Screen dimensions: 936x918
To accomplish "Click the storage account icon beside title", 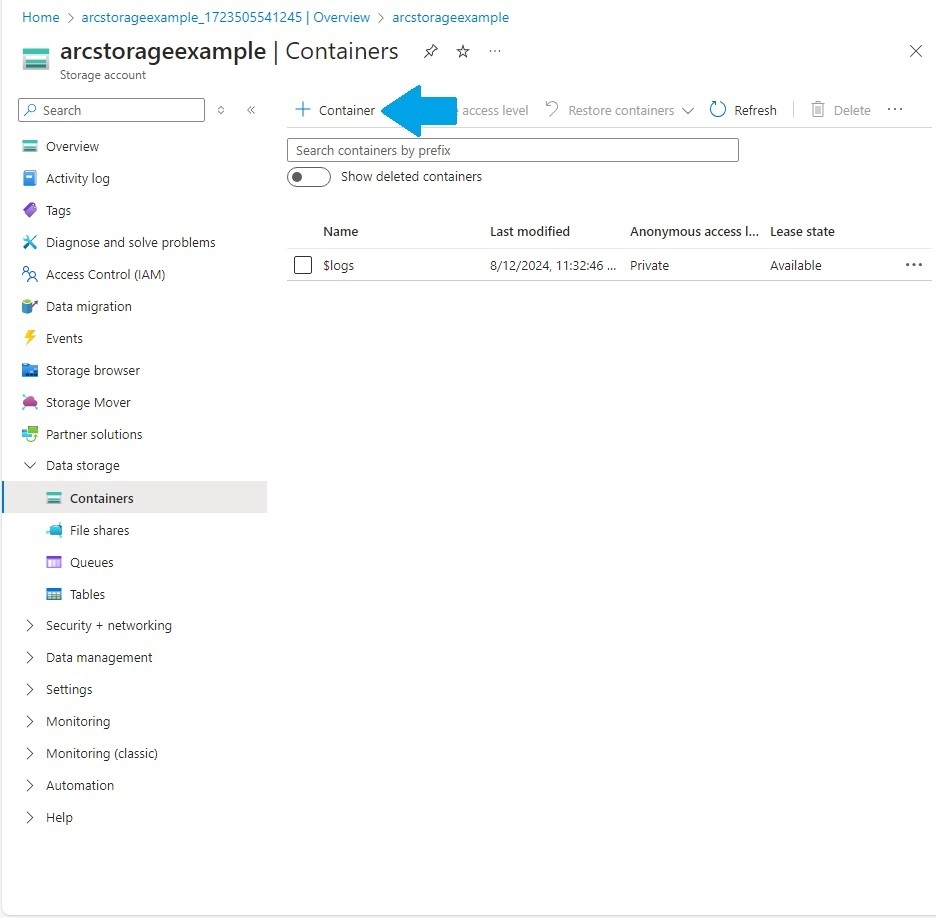I will coord(35,60).
